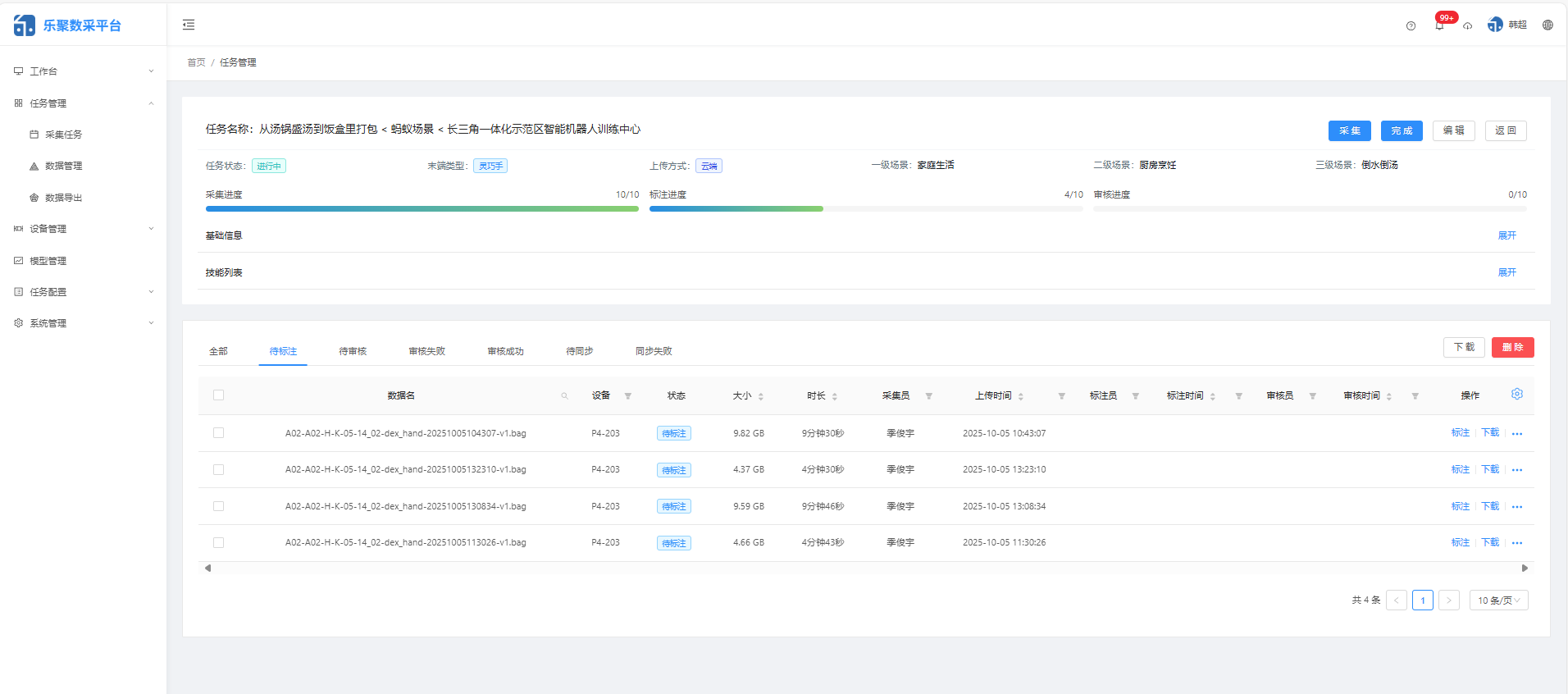1568x694 pixels.
Task: Expand the 基础信息 section
Action: 1506,235
